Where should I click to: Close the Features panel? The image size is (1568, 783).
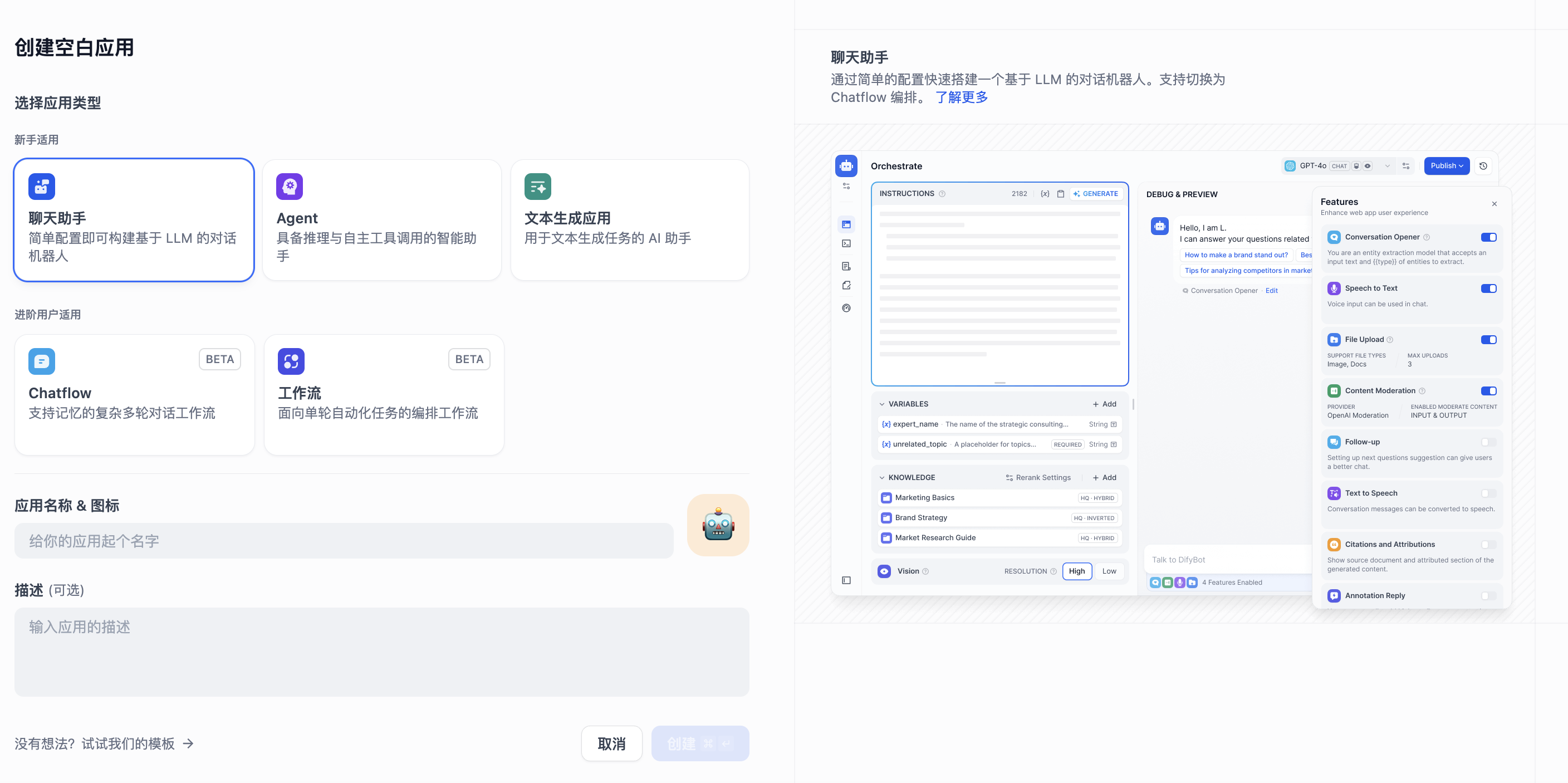tap(1494, 204)
